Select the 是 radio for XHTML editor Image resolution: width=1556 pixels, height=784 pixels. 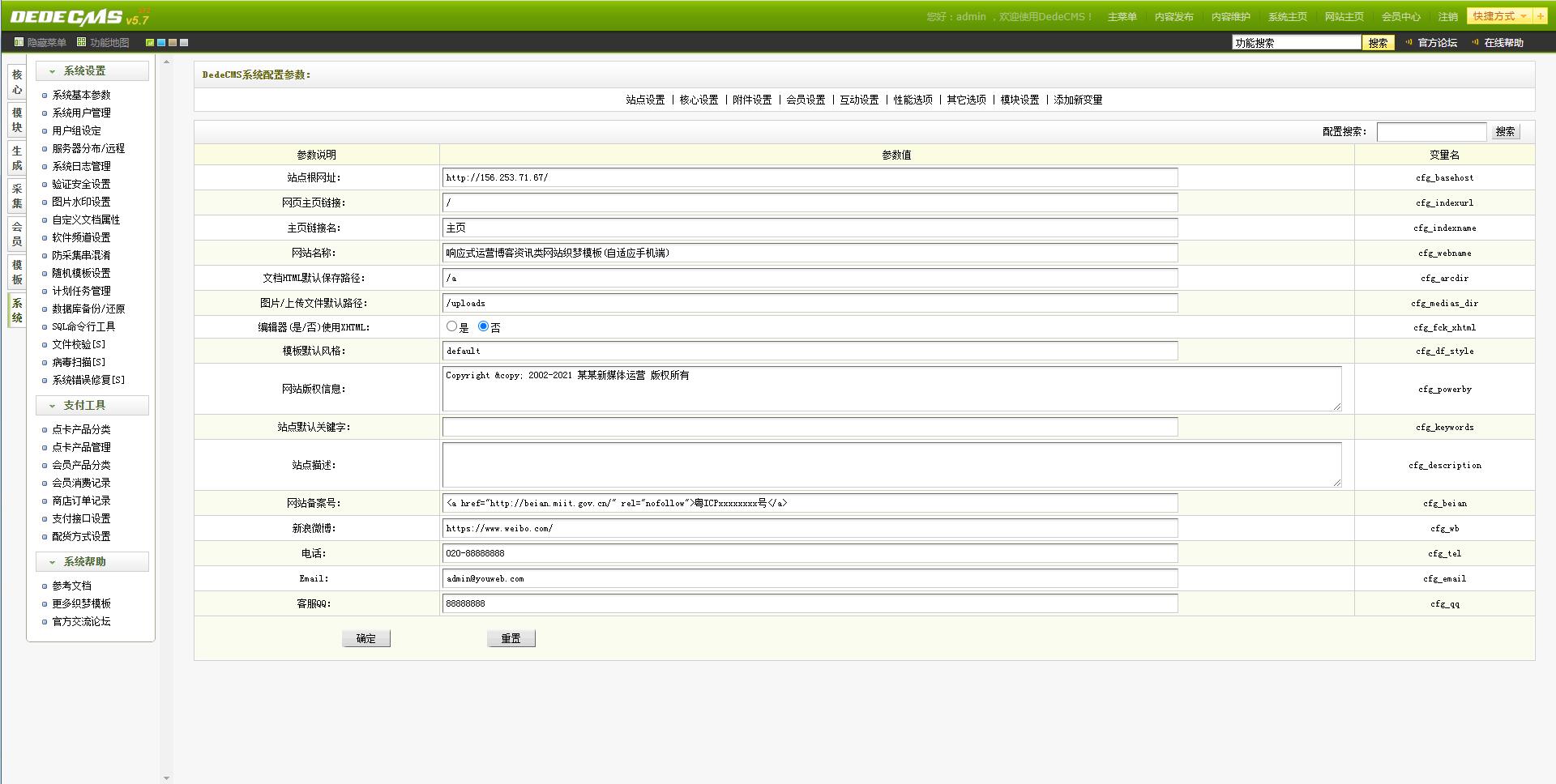click(x=451, y=326)
